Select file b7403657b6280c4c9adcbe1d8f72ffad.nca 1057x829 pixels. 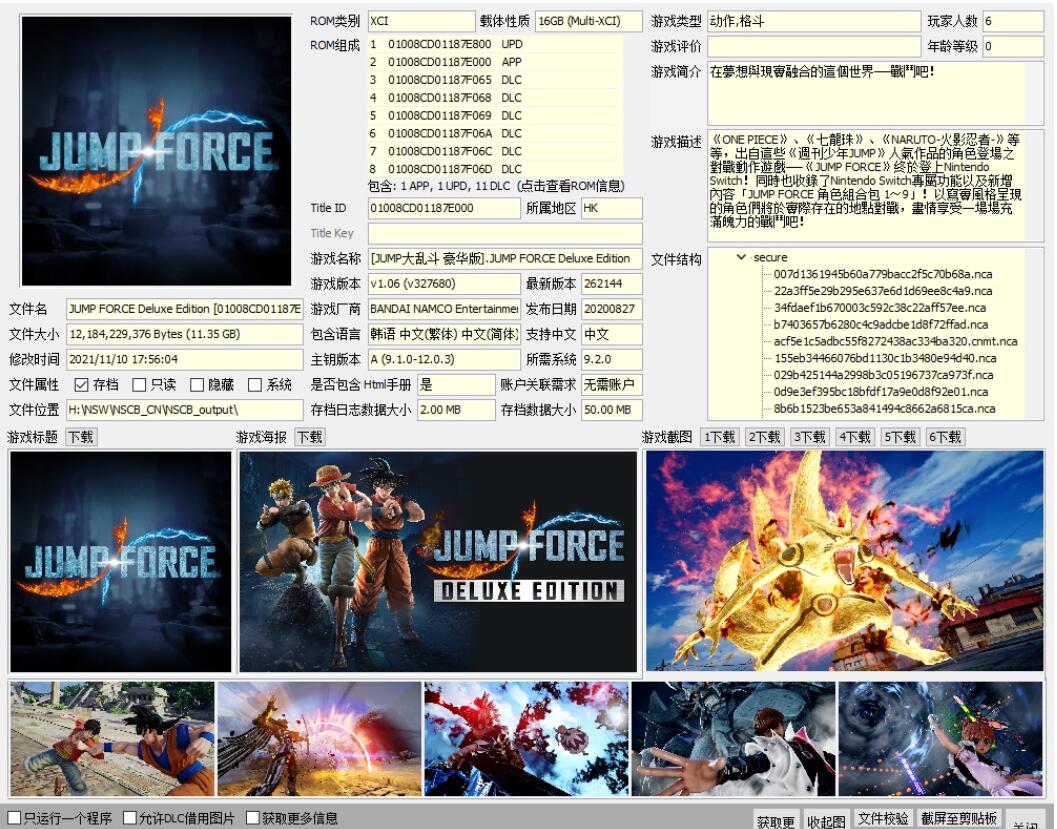click(x=880, y=324)
